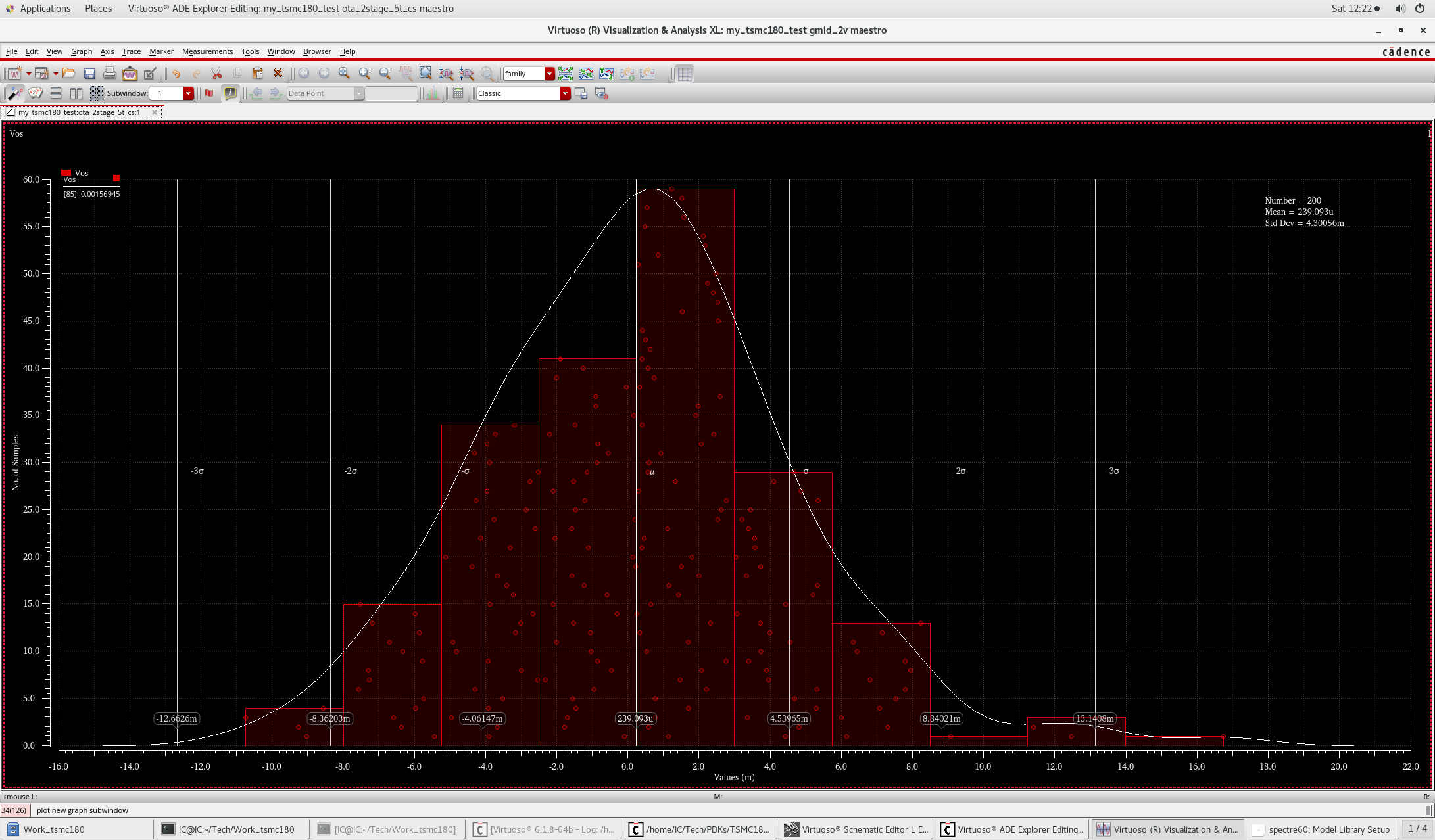Click the red X delete icon
Viewport: 1435px width, 840px height.
coord(278,74)
